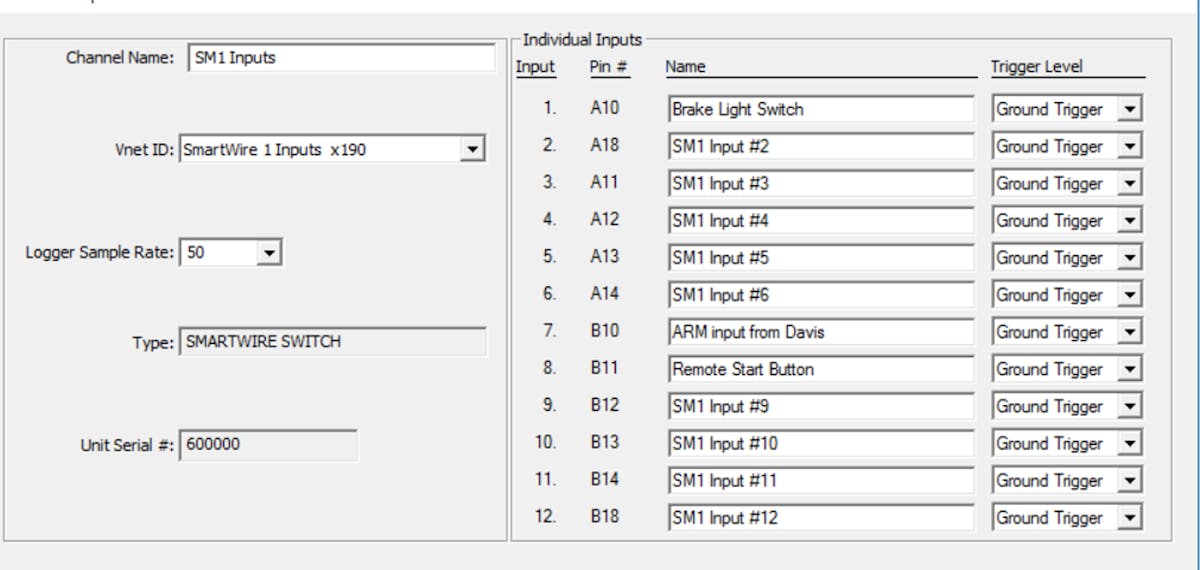Viewport: 1200px width, 570px height.
Task: Click the SM1 Input #11 name field
Action: [x=820, y=481]
